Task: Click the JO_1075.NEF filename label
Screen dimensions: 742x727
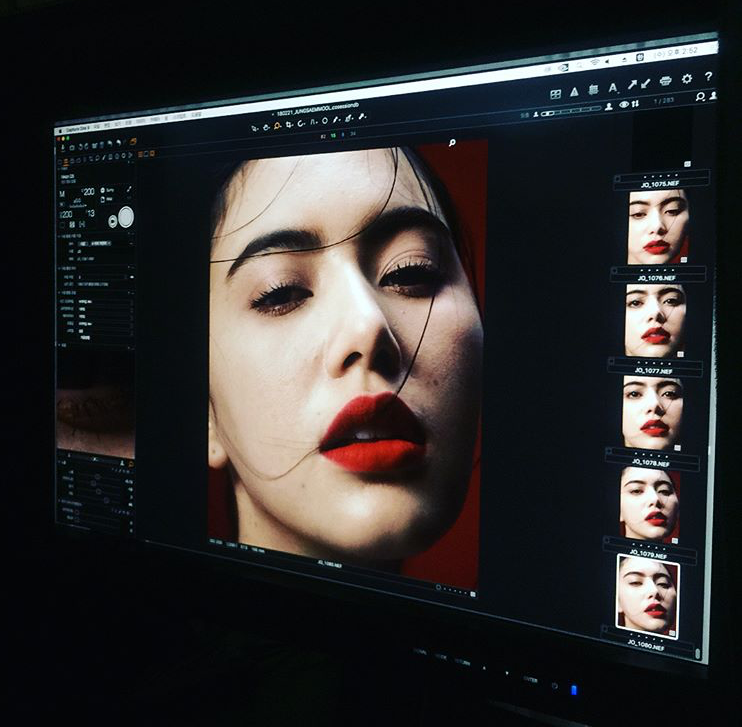Action: 660,185
